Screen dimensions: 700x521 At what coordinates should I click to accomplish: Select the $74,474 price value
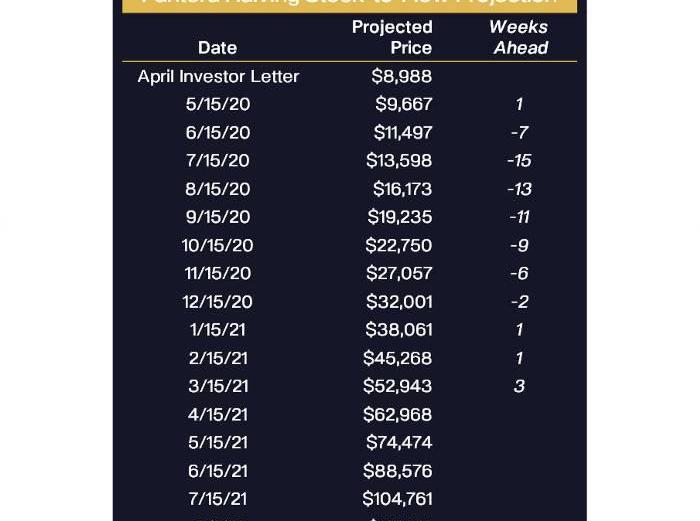coord(399,442)
